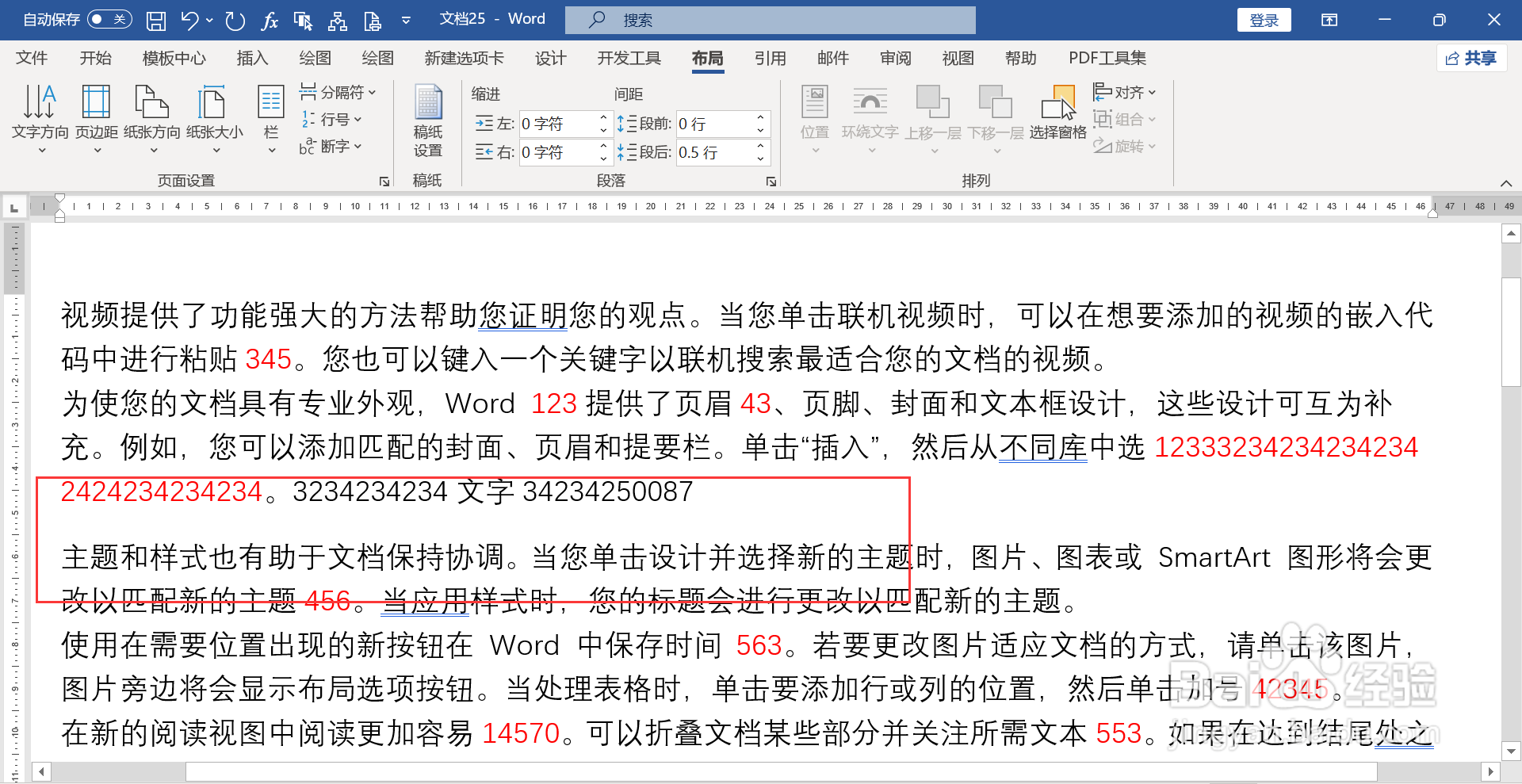Click the 环绕文字 wrap text tool

click(x=870, y=117)
